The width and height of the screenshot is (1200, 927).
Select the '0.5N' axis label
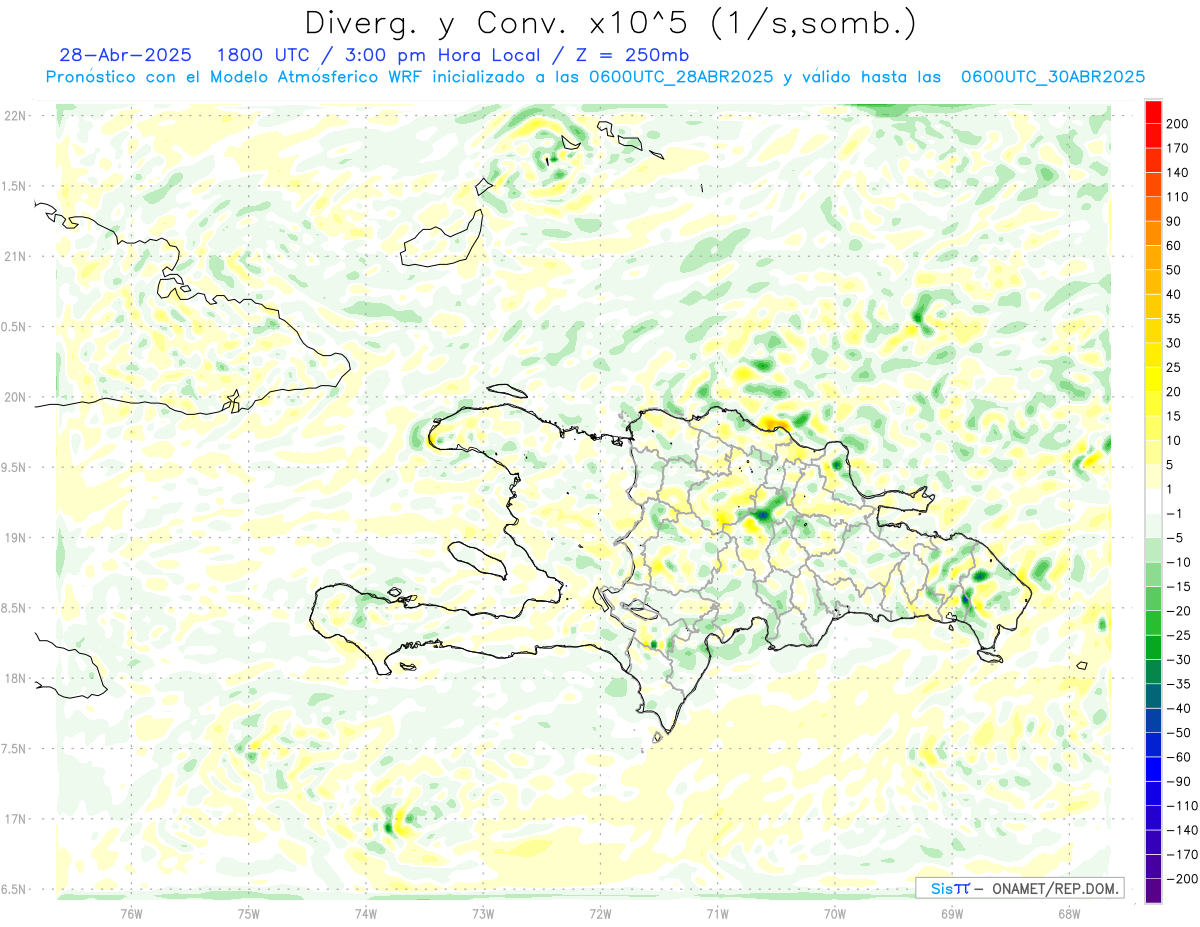click(x=15, y=327)
